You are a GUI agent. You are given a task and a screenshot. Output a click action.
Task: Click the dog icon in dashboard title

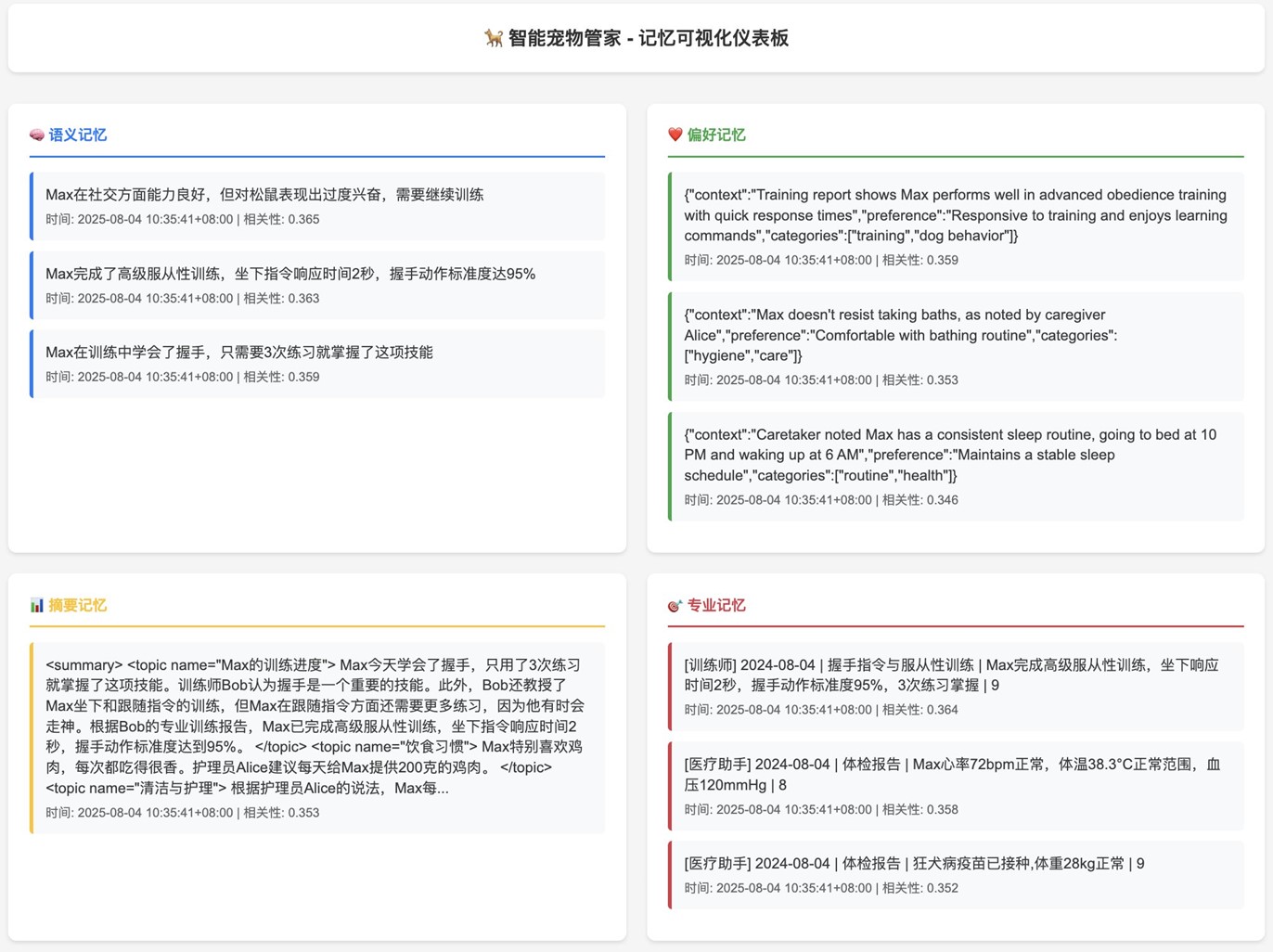point(494,38)
